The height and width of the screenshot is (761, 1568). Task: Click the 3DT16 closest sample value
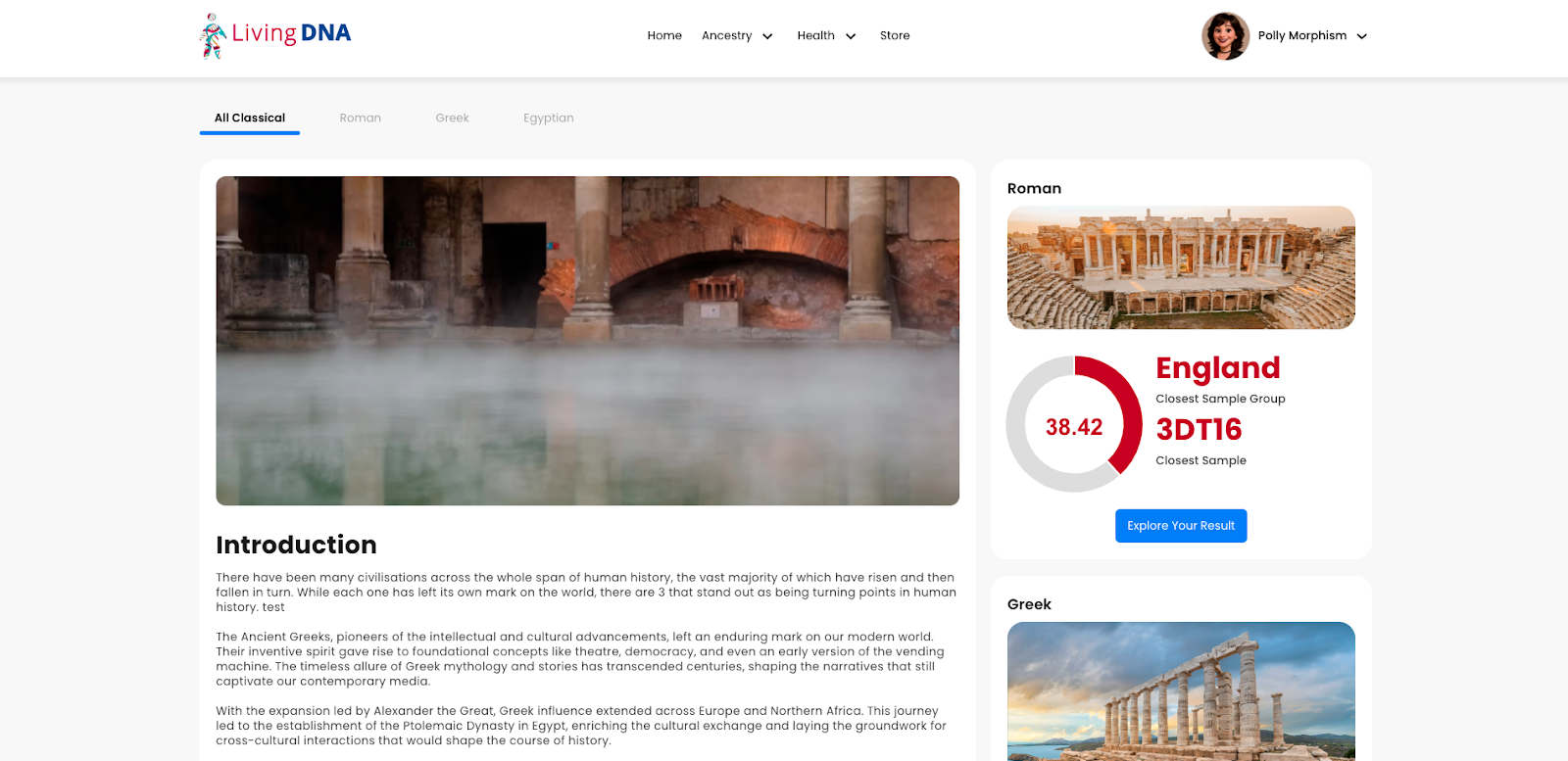[x=1199, y=430]
